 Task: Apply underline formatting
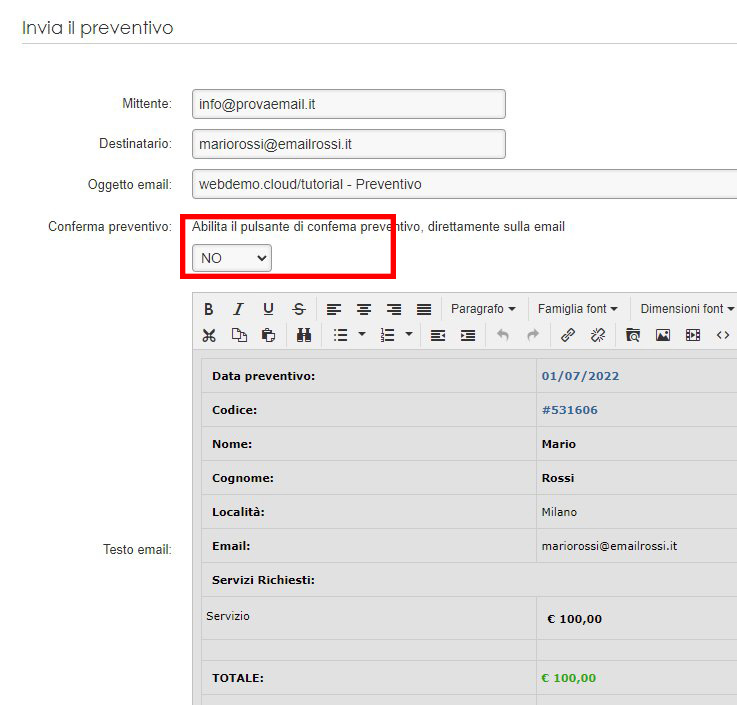click(x=268, y=309)
